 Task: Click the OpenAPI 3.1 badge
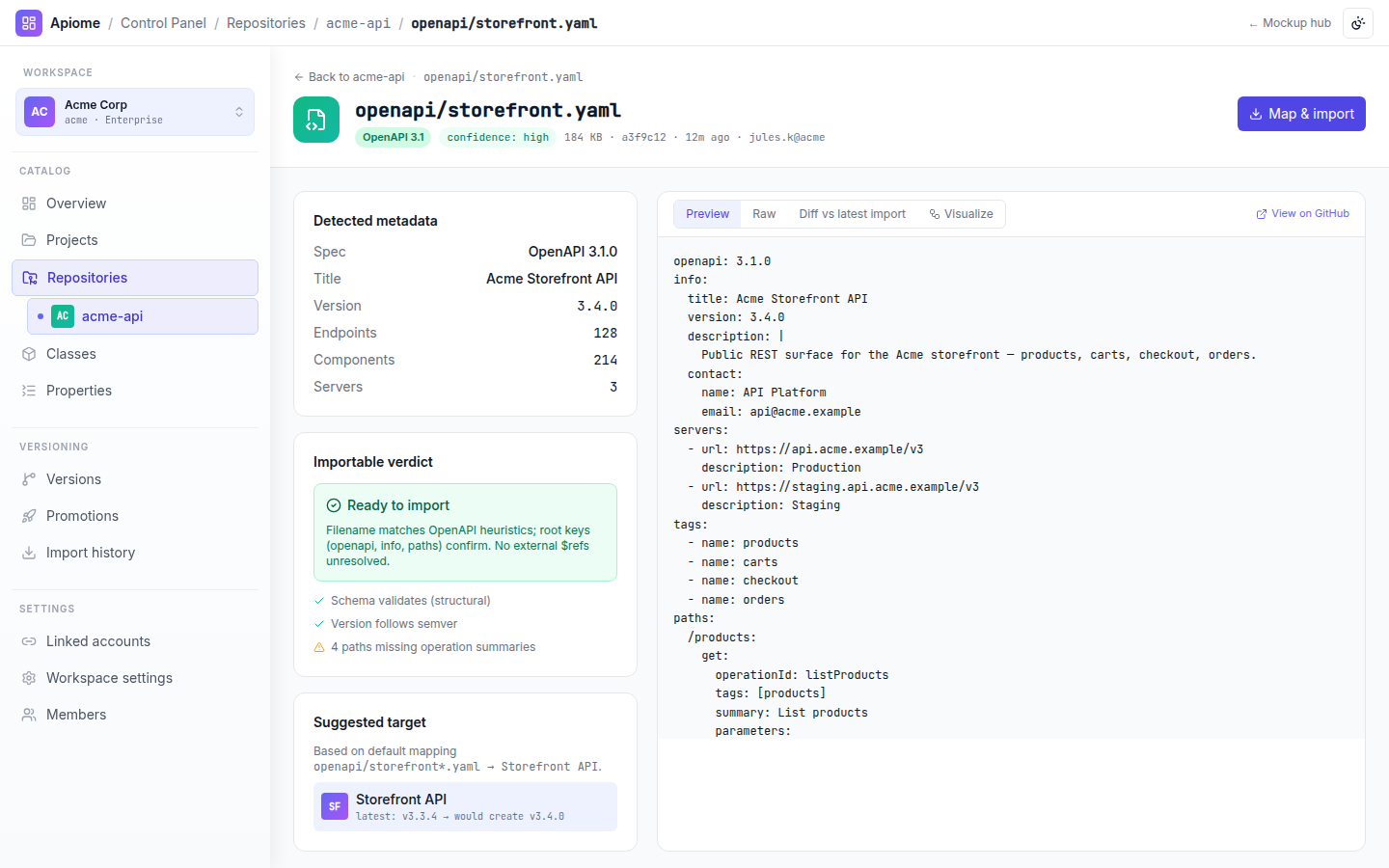(x=394, y=137)
